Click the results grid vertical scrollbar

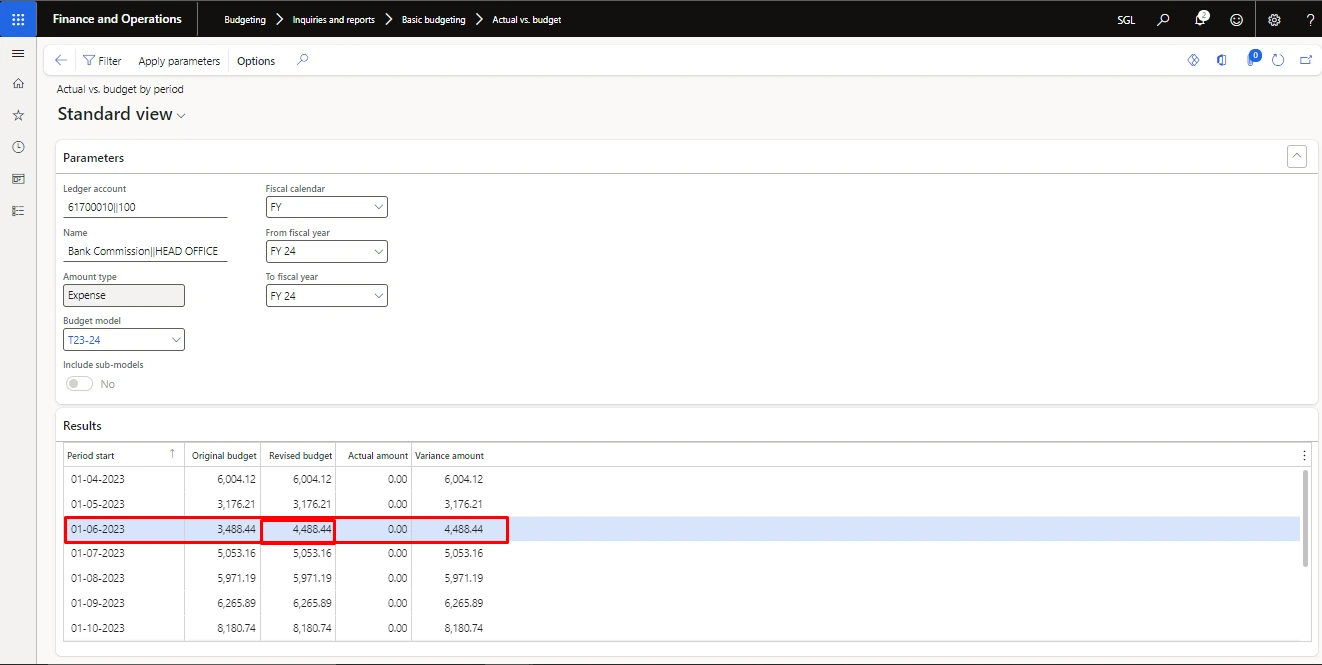click(1305, 518)
